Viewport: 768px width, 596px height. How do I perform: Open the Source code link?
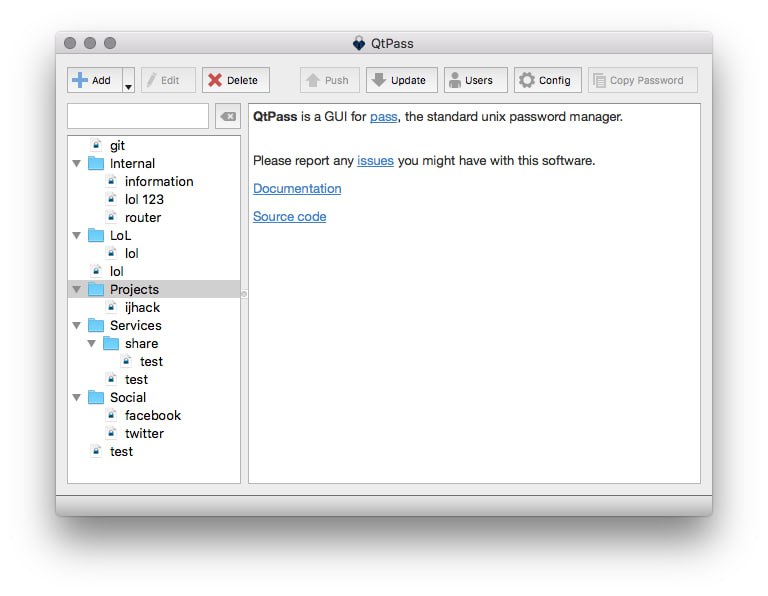(x=289, y=216)
